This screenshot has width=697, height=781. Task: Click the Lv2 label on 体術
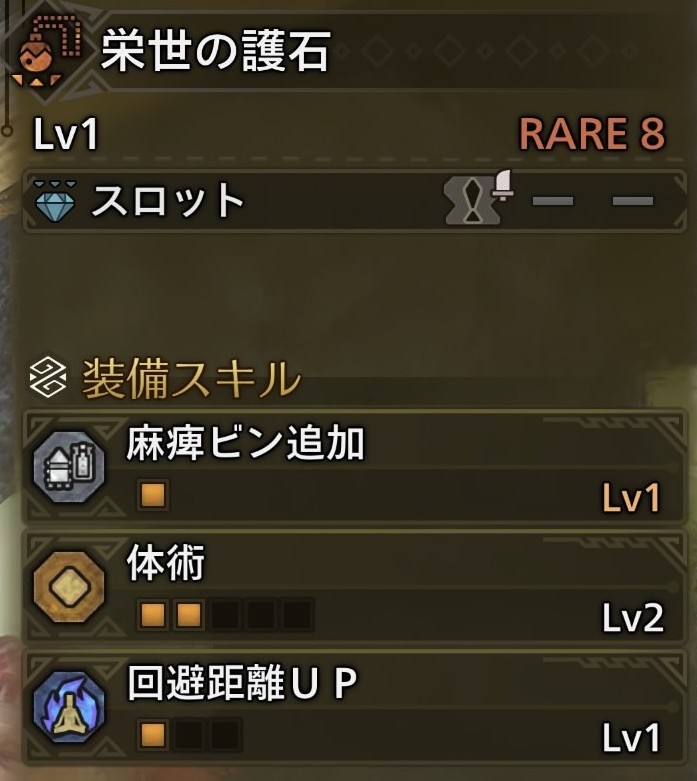coord(633,618)
